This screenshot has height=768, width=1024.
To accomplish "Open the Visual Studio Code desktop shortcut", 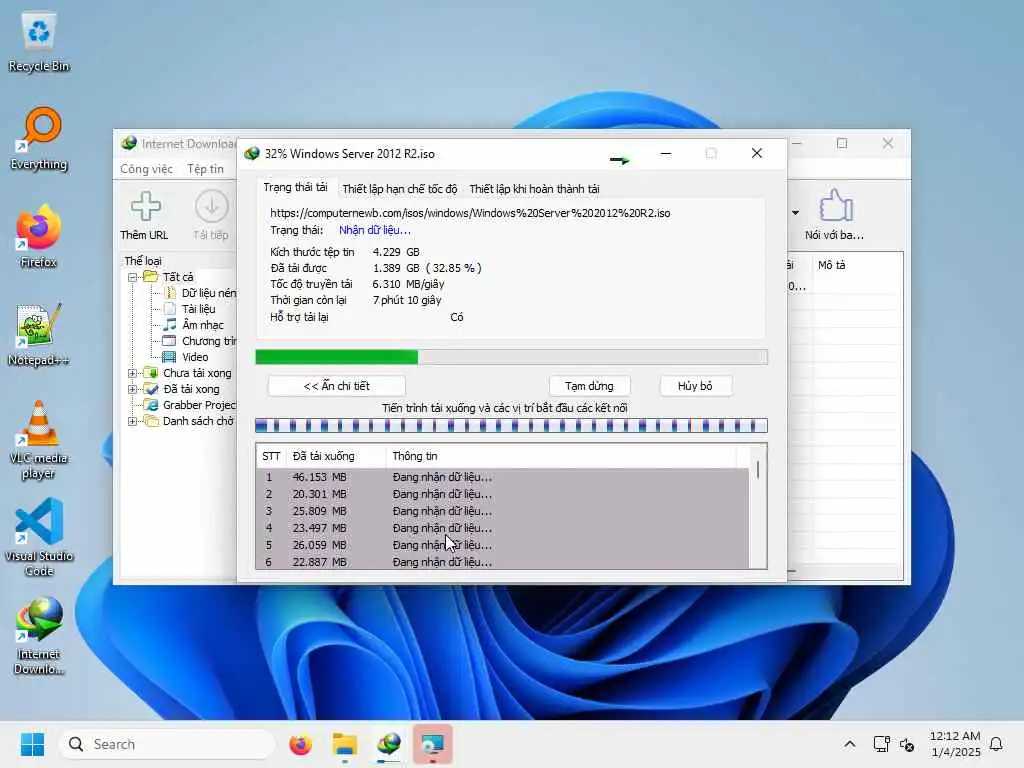I will coord(39,537).
